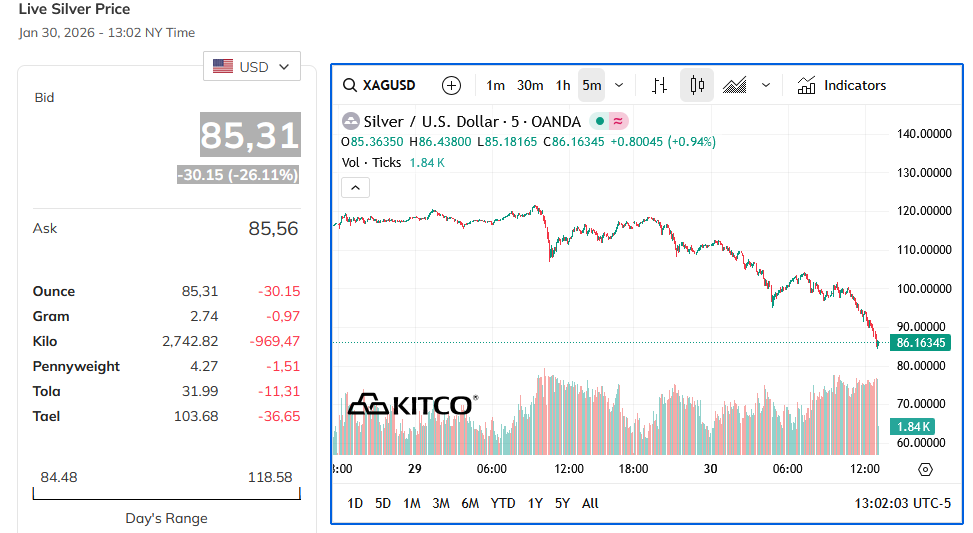Expand the chart style dropdown arrow
This screenshot has width=973, height=533.
(x=766, y=86)
